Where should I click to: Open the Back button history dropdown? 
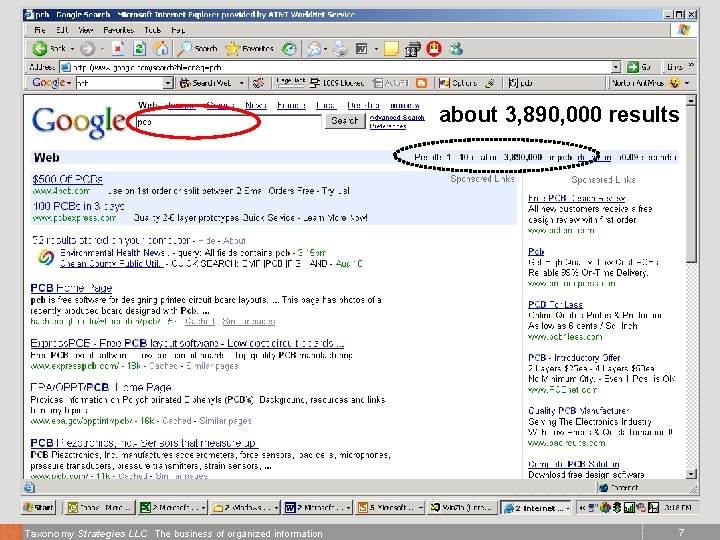point(72,49)
